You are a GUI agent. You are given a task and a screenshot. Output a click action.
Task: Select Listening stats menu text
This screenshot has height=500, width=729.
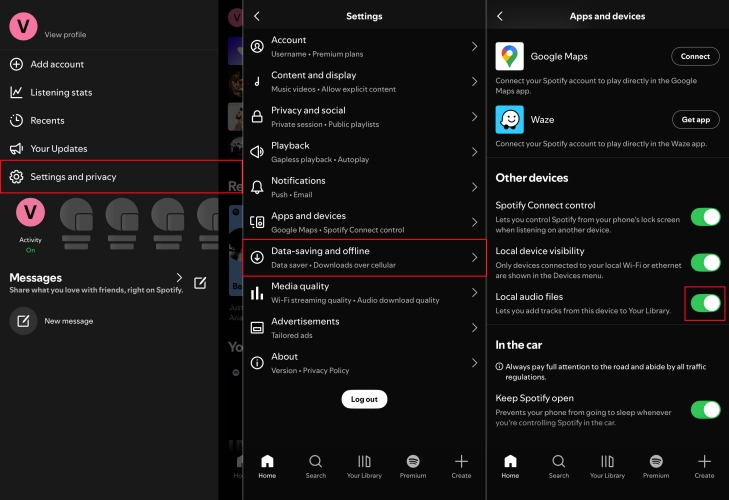coord(61,93)
